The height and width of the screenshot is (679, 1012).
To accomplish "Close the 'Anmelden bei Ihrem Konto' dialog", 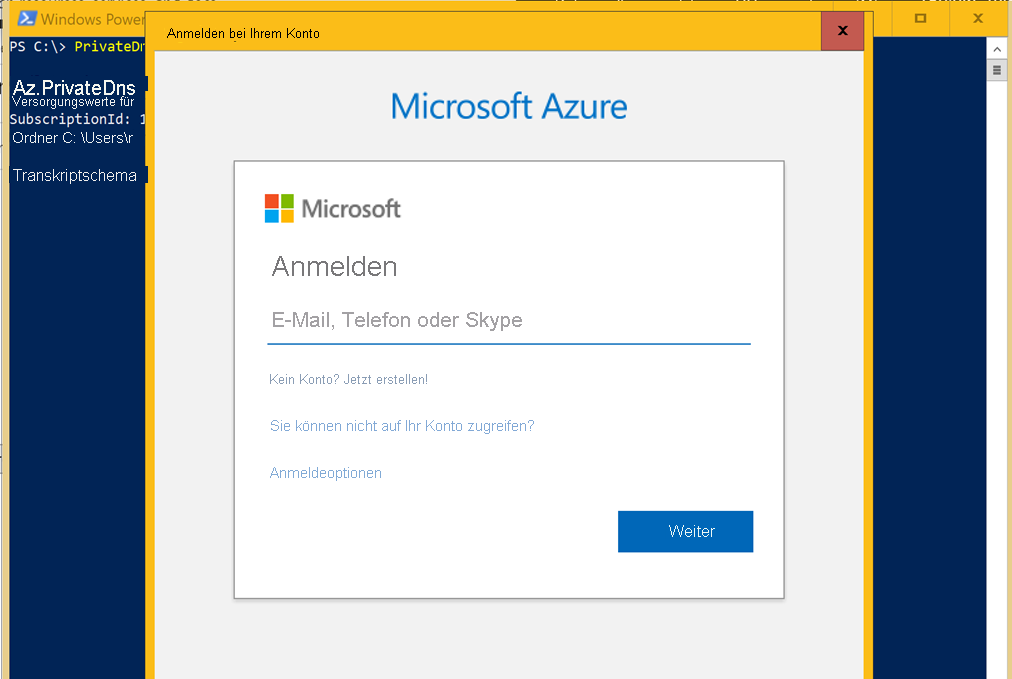I will (x=842, y=30).
